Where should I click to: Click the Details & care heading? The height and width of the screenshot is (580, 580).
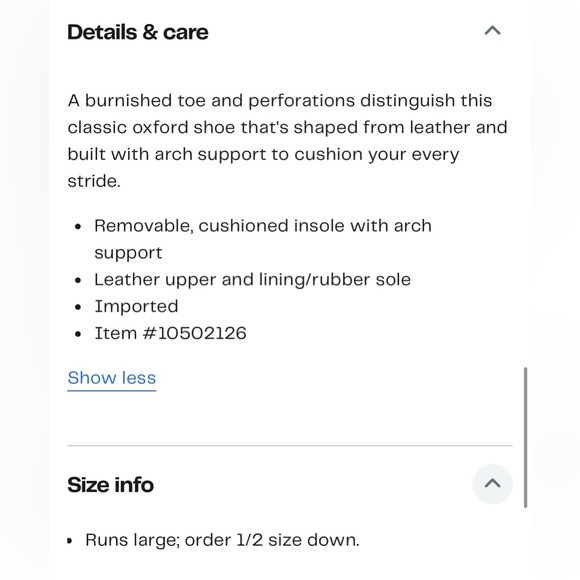[x=138, y=32]
